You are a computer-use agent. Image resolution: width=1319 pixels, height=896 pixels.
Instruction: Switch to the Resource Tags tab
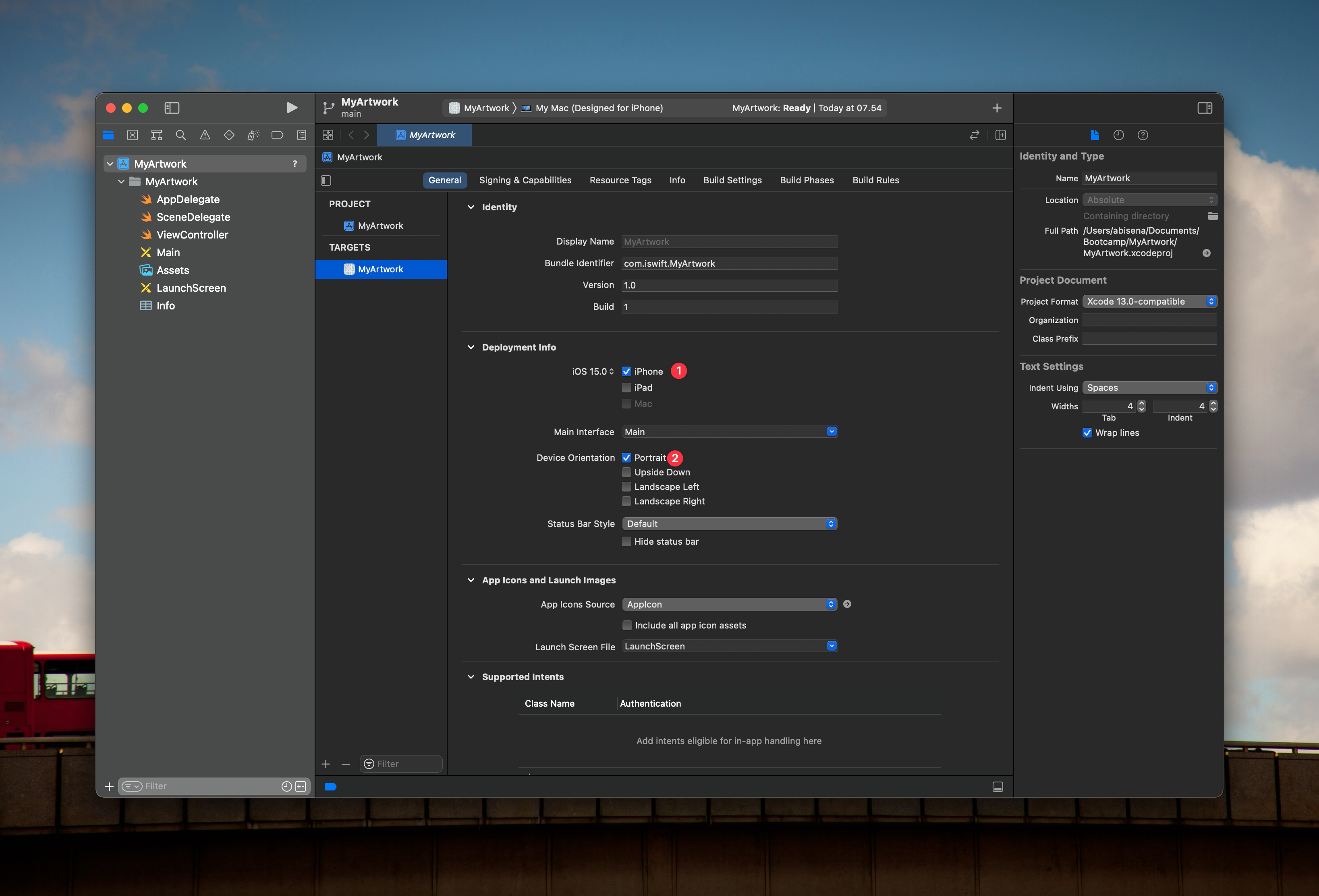[620, 180]
